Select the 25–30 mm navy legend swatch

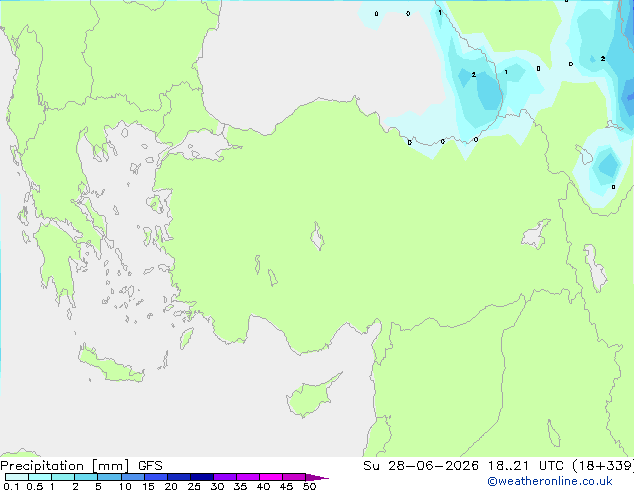[x=202, y=477]
